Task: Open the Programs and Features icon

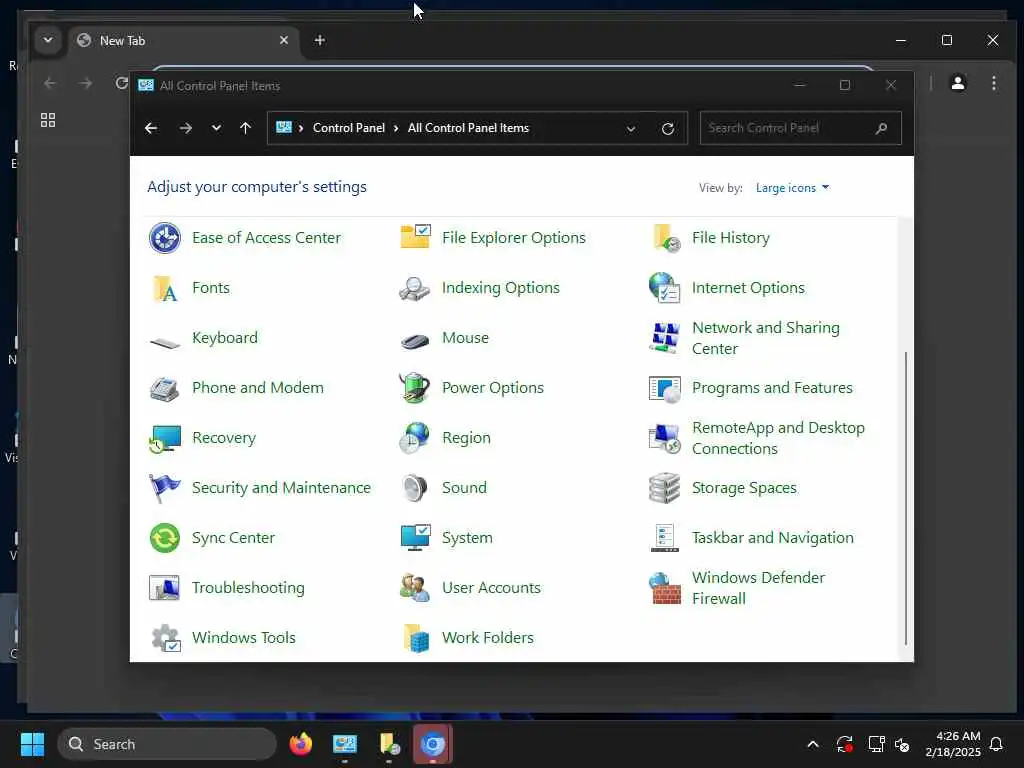Action: coord(665,388)
